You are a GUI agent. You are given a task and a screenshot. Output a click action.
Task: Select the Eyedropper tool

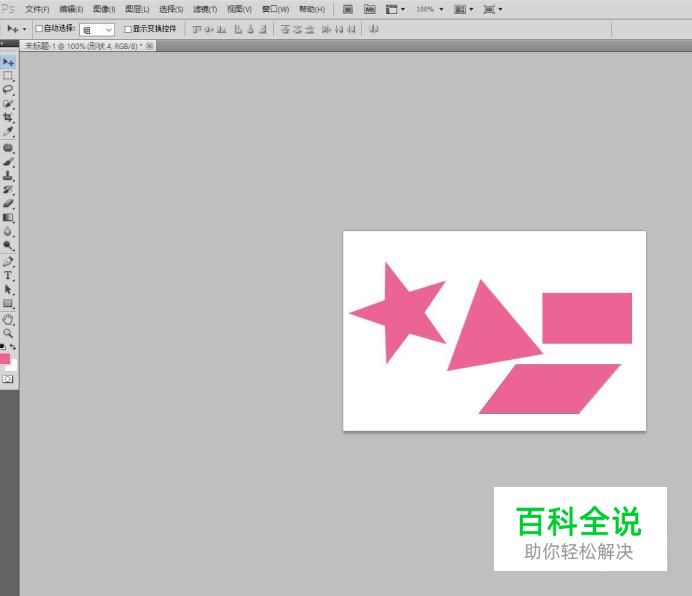[8, 132]
